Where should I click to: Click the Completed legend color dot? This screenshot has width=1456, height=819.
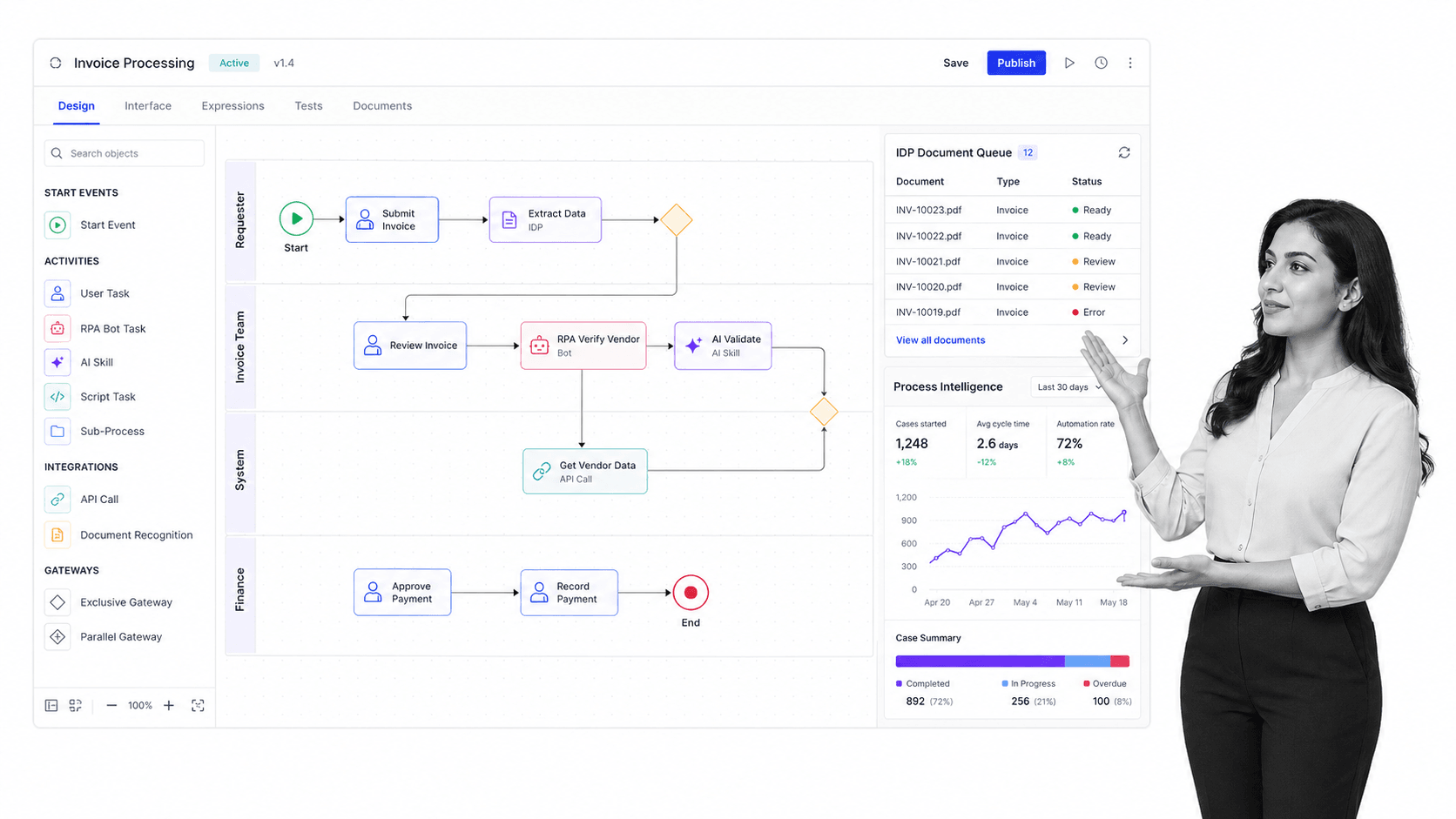(x=900, y=683)
